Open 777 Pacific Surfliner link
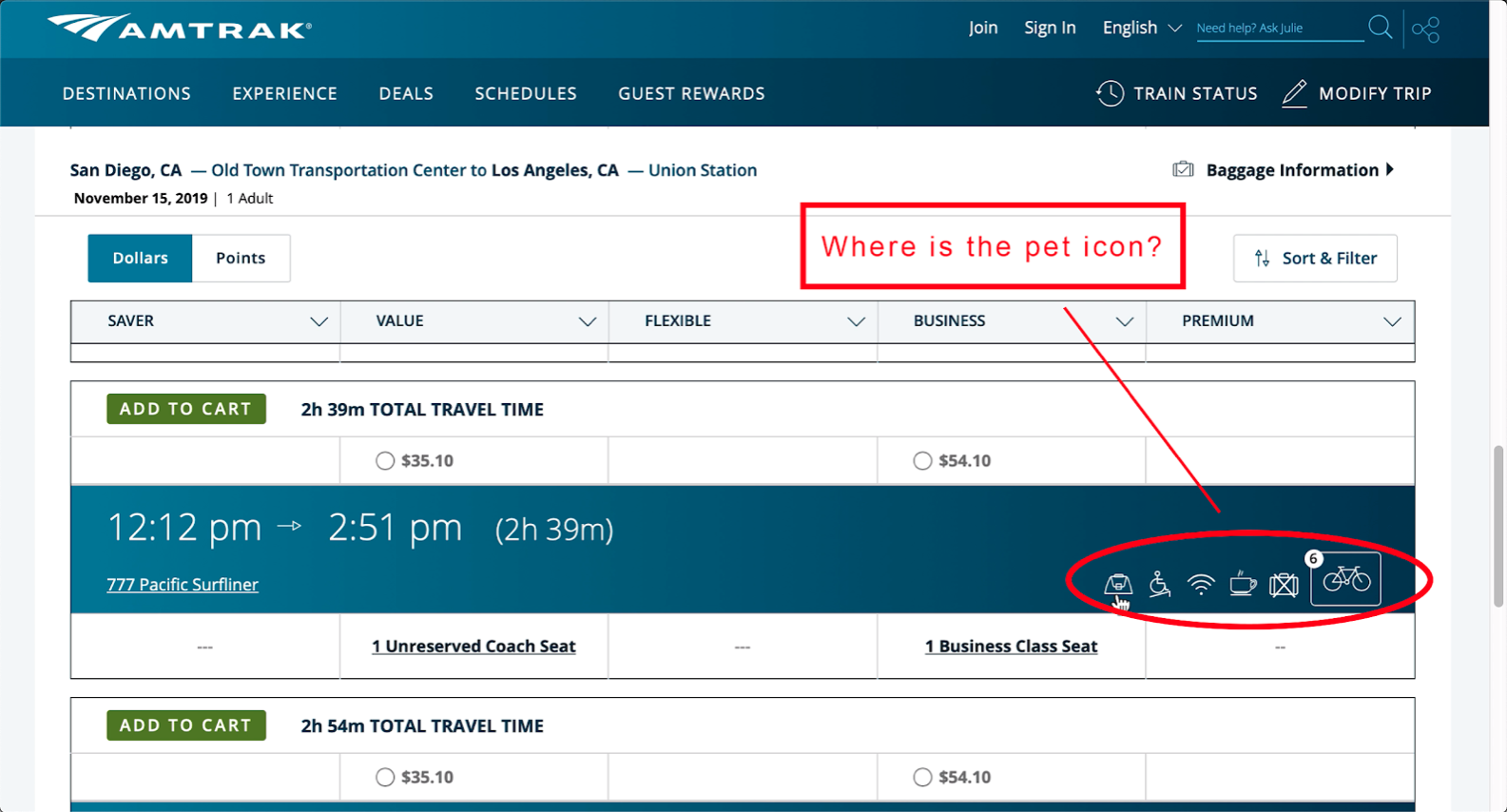This screenshot has height=812, width=1507. [x=183, y=585]
